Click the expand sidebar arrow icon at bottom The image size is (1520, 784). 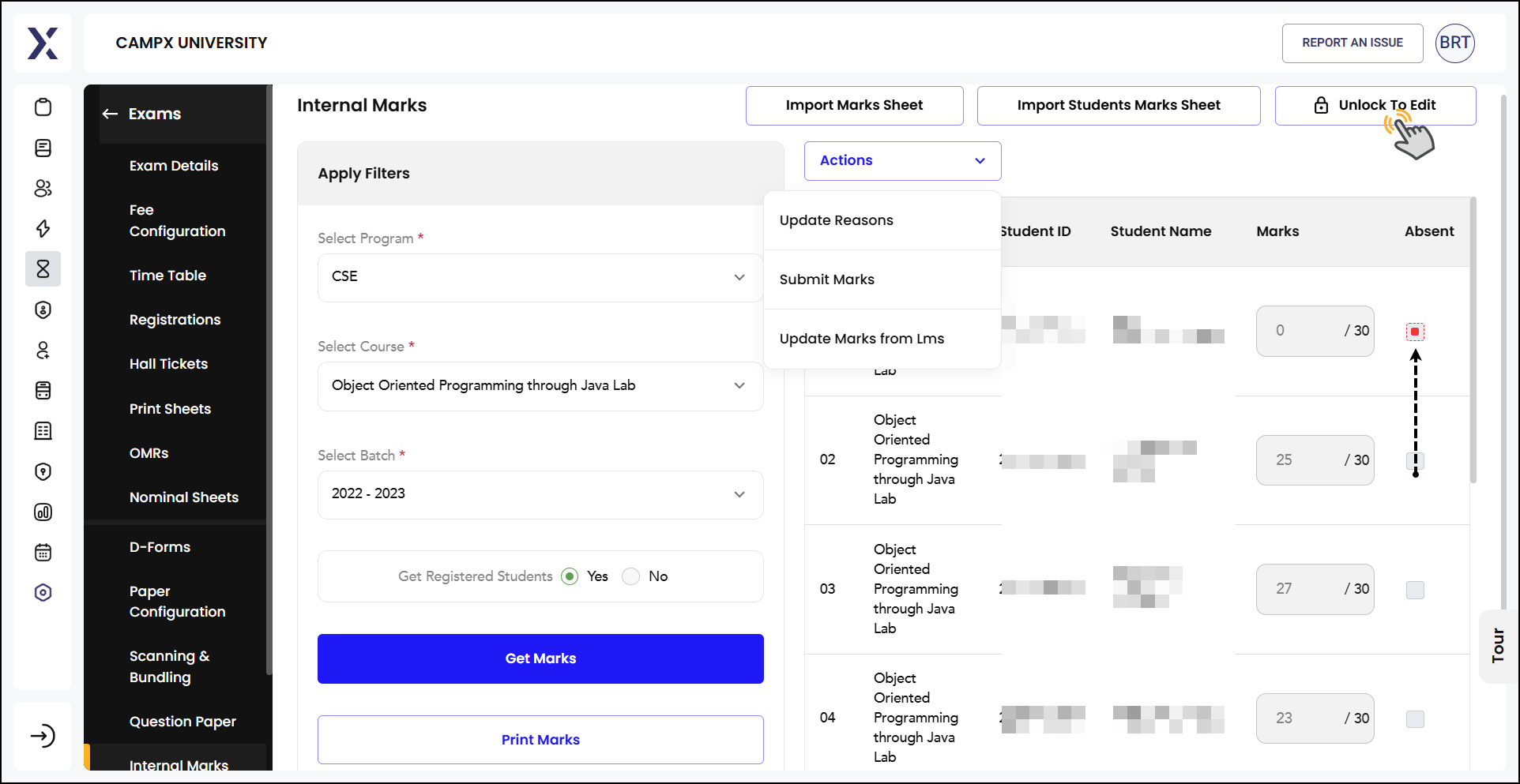43,736
